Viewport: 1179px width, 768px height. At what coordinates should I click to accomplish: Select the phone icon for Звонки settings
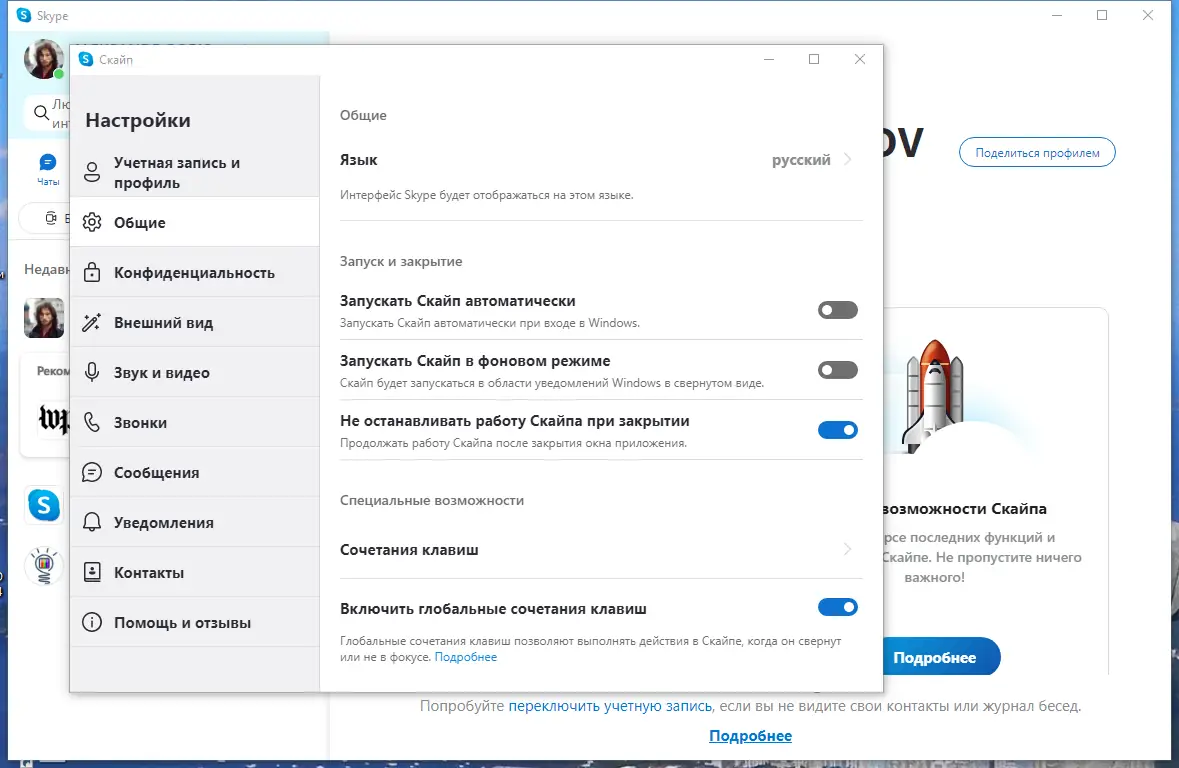pyautogui.click(x=92, y=422)
